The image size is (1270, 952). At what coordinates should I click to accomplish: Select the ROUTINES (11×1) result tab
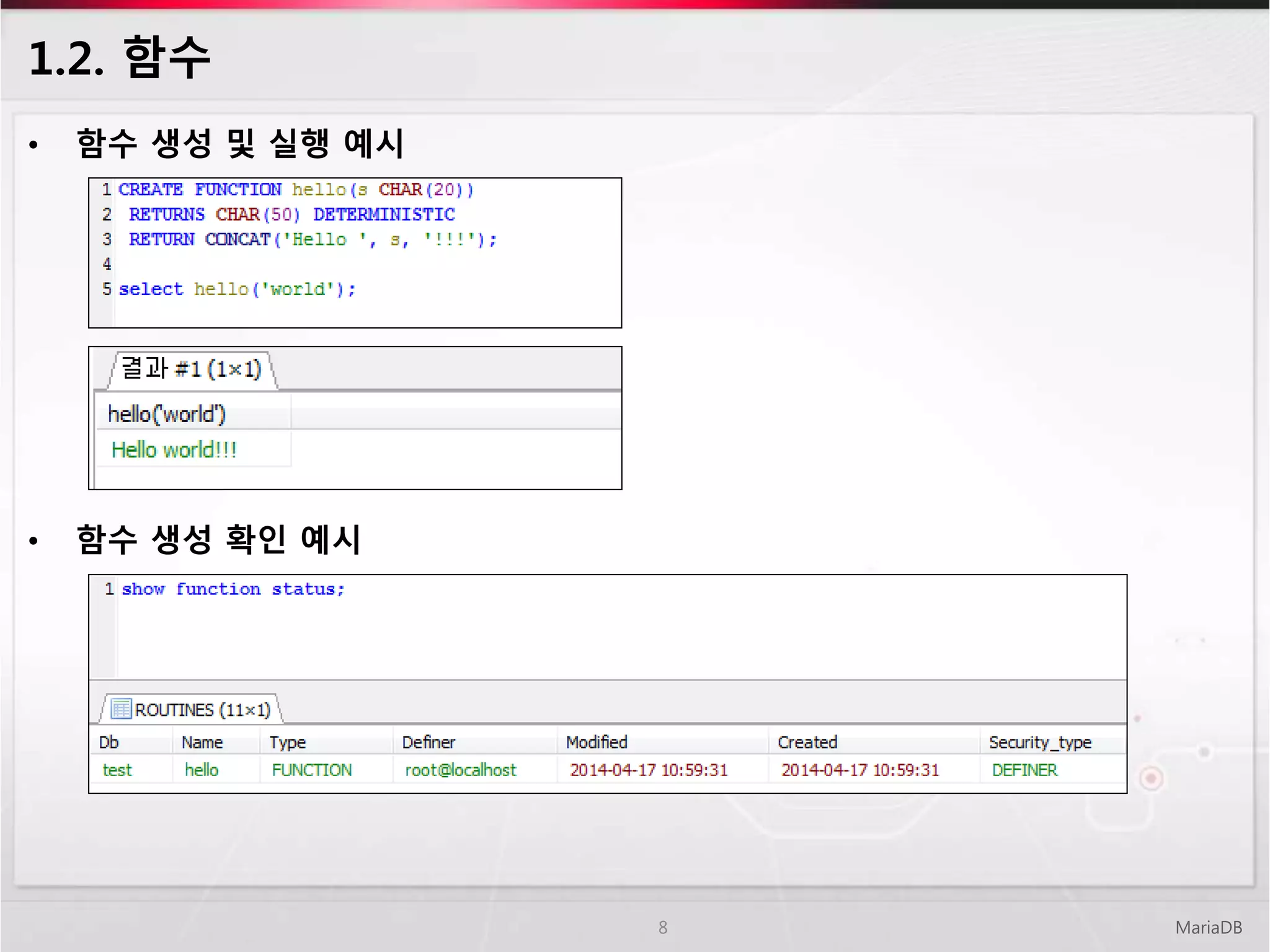pos(192,709)
